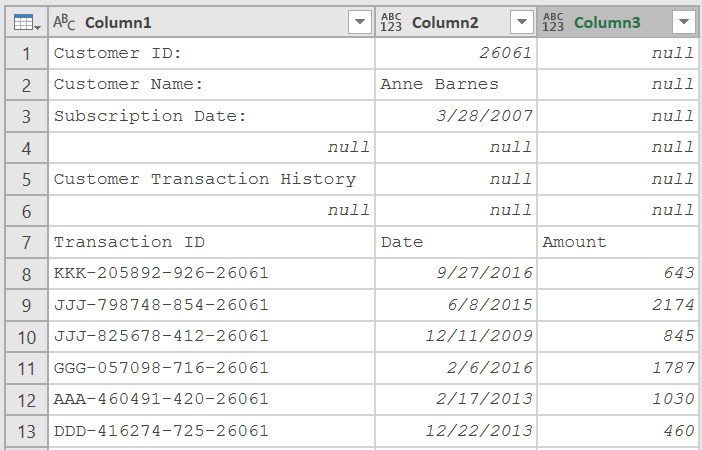Image resolution: width=702 pixels, height=450 pixels.
Task: Select row number 13
Action: click(26, 432)
